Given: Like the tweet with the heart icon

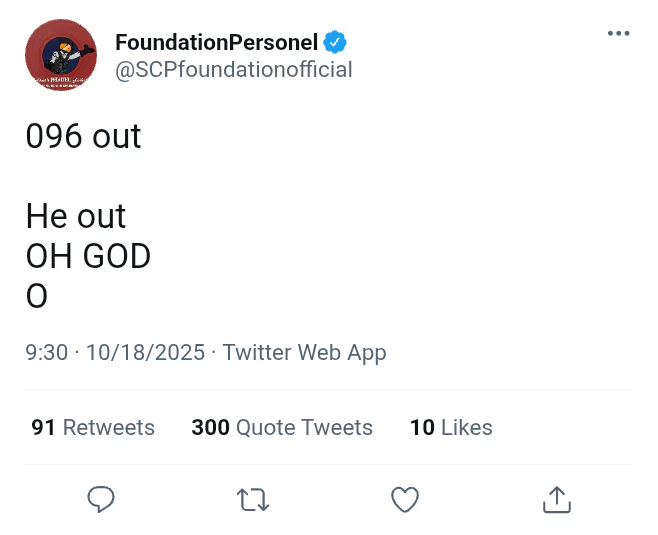Looking at the screenshot, I should point(404,499).
